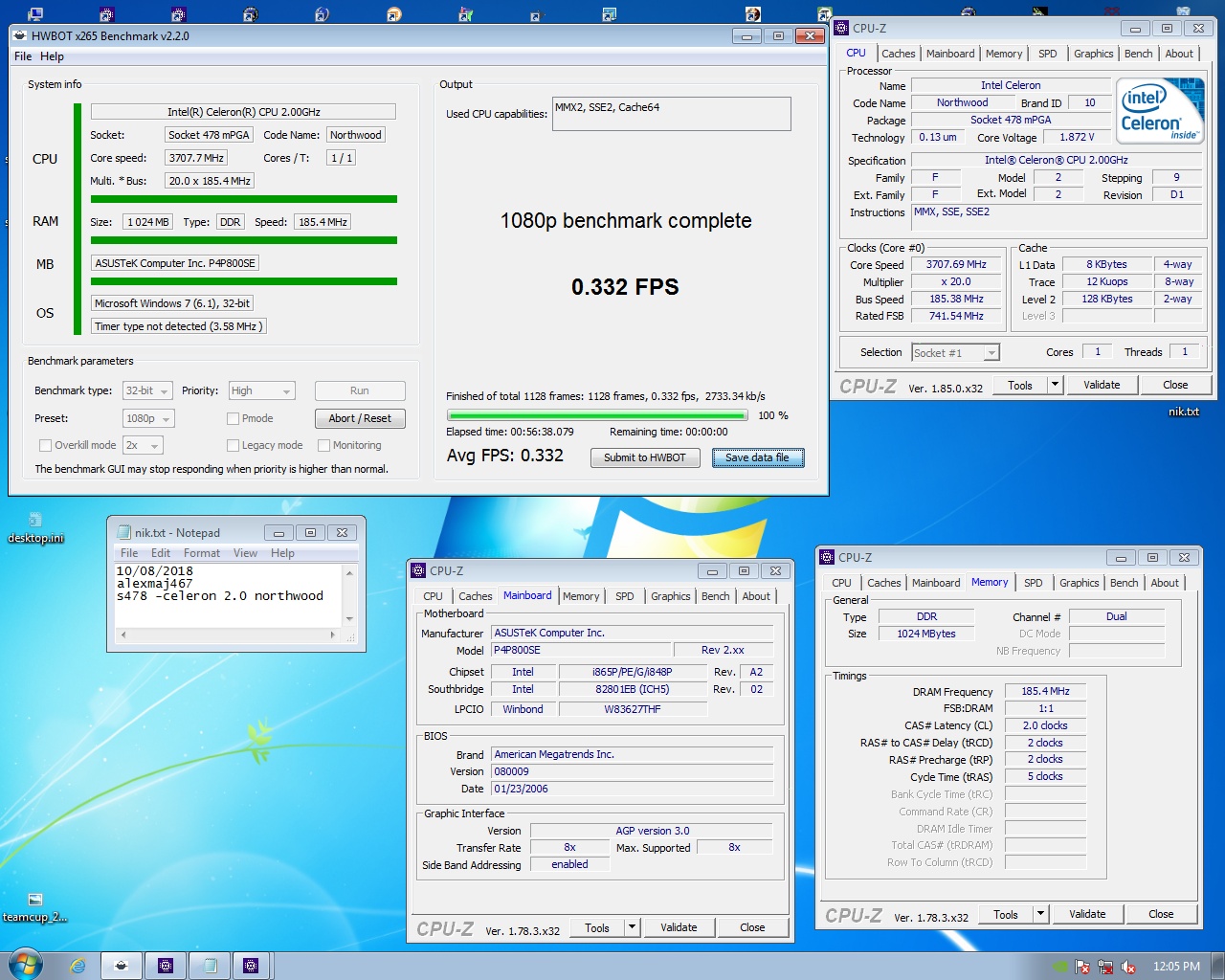Viewport: 1225px width, 980px height.
Task: Launch Internet Explorer from taskbar
Action: 78,966
